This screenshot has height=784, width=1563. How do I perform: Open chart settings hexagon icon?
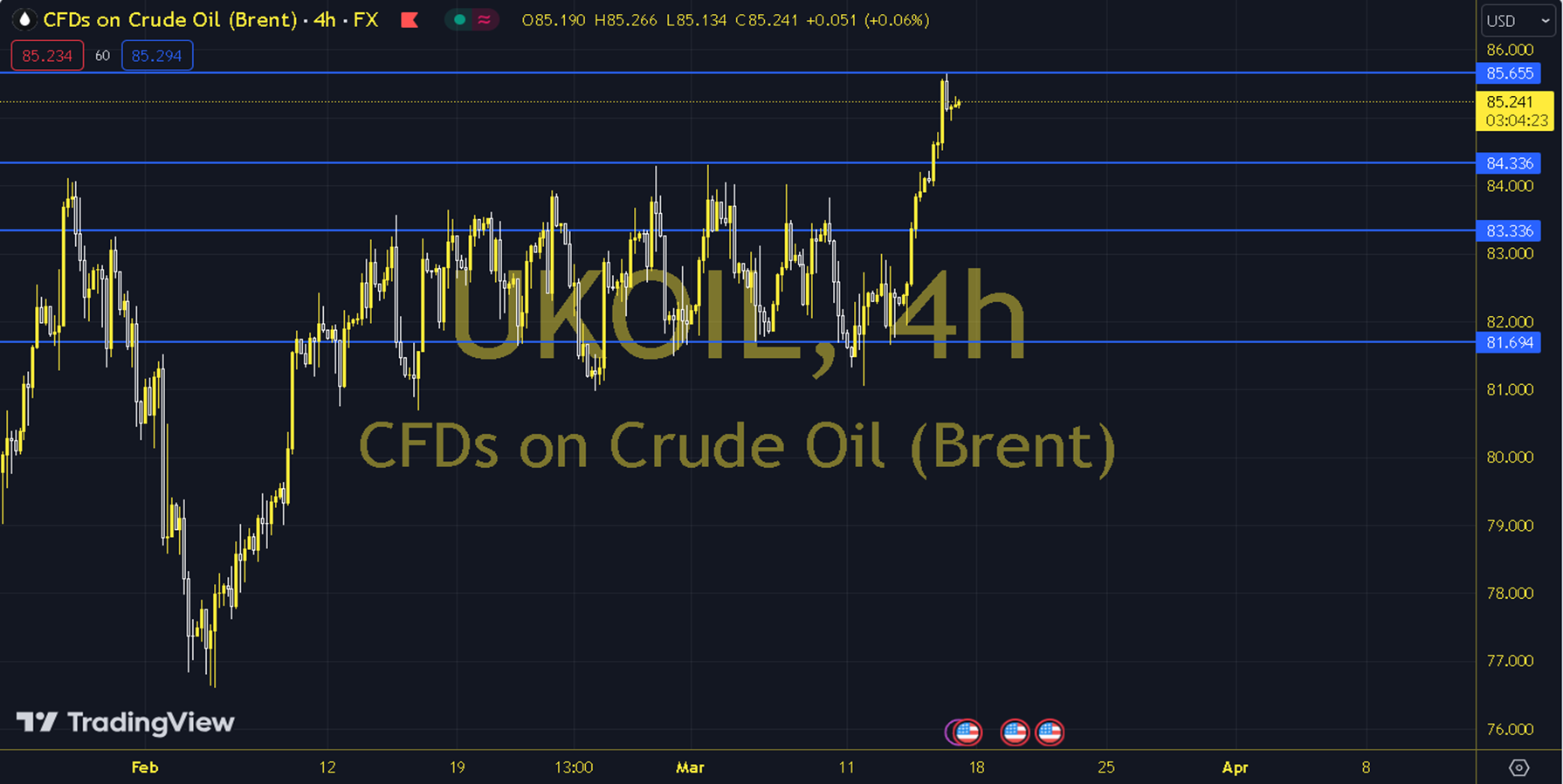coord(1518,767)
